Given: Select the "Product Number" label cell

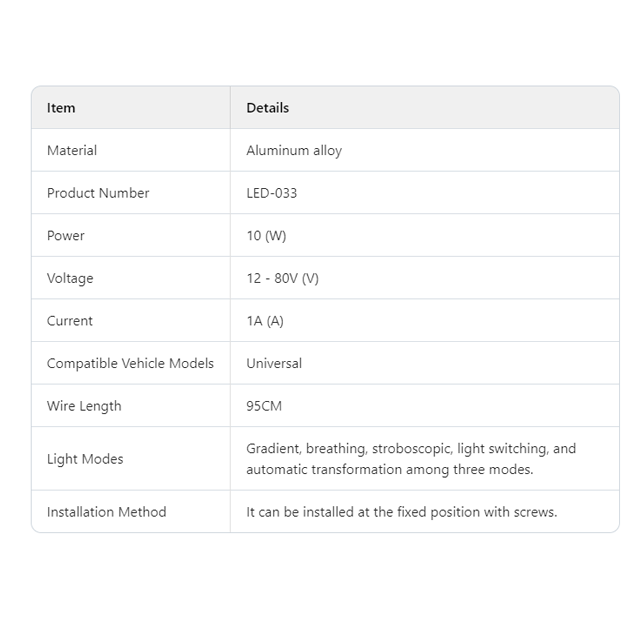Looking at the screenshot, I should (98, 193).
